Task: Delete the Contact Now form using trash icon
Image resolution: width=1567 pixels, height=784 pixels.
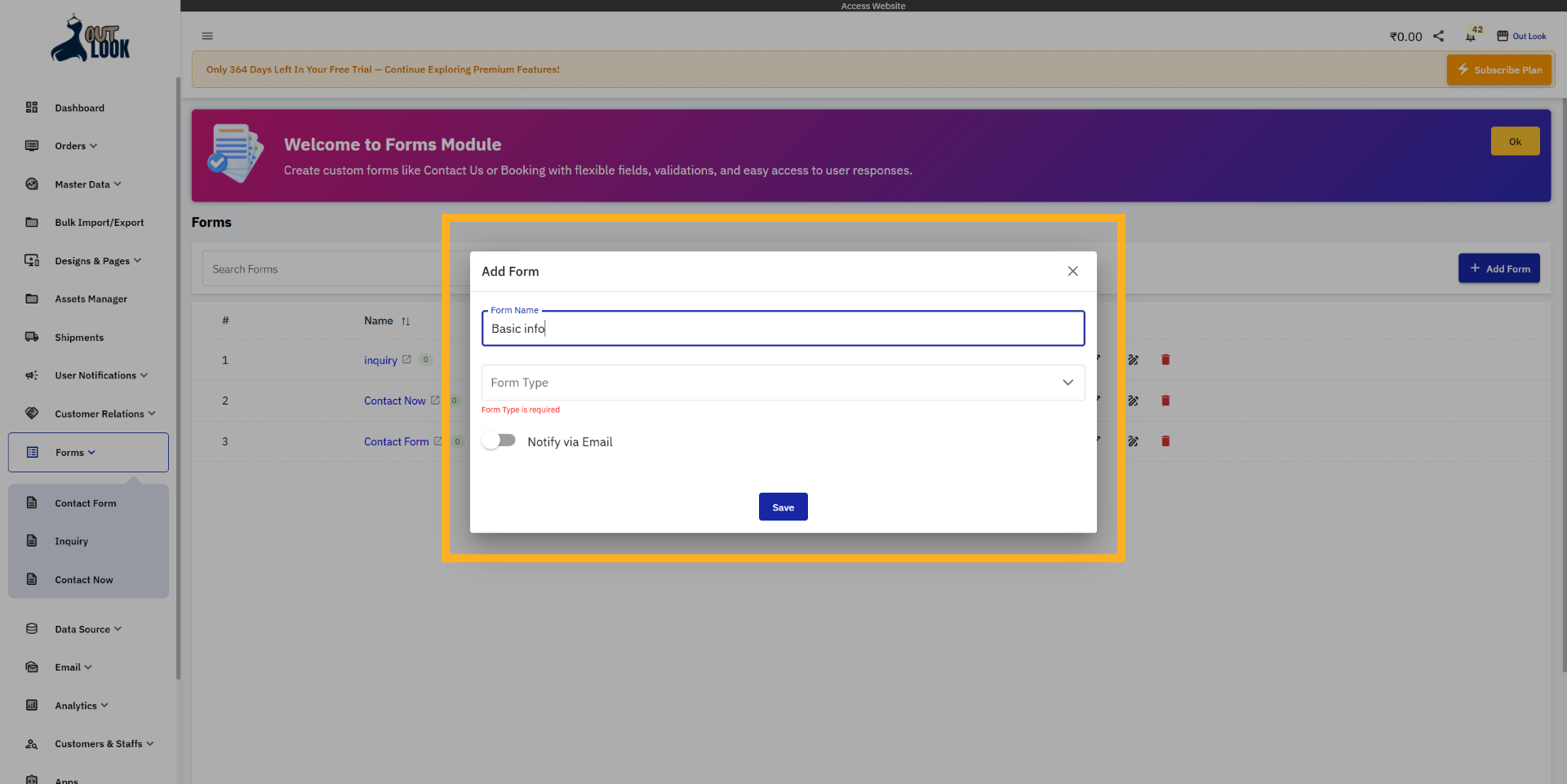Action: pyautogui.click(x=1165, y=401)
